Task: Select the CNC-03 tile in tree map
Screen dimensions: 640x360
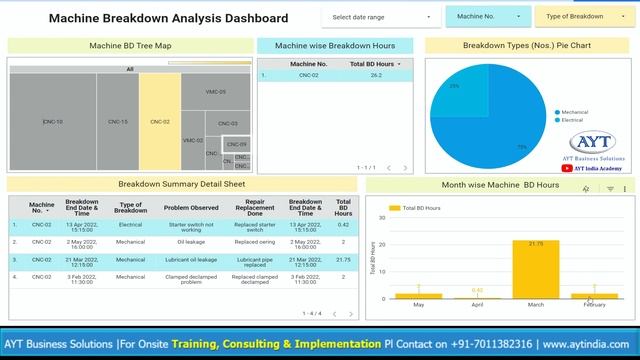Action: [x=228, y=123]
